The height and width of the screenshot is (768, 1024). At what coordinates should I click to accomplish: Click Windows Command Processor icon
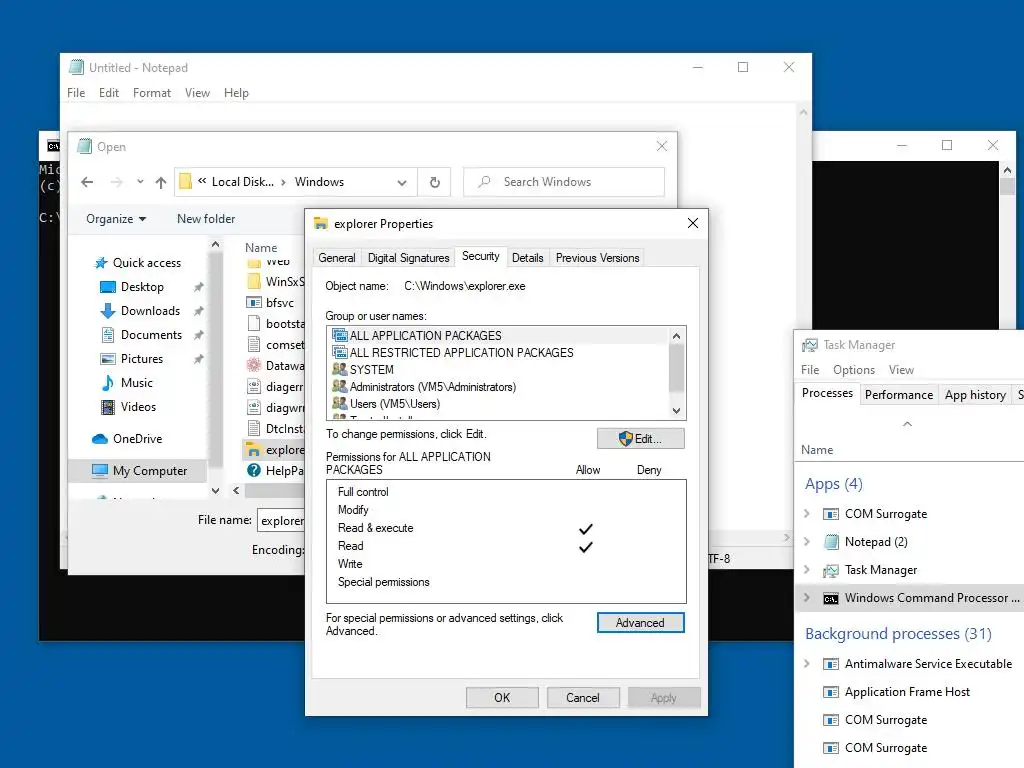pyautogui.click(x=831, y=598)
